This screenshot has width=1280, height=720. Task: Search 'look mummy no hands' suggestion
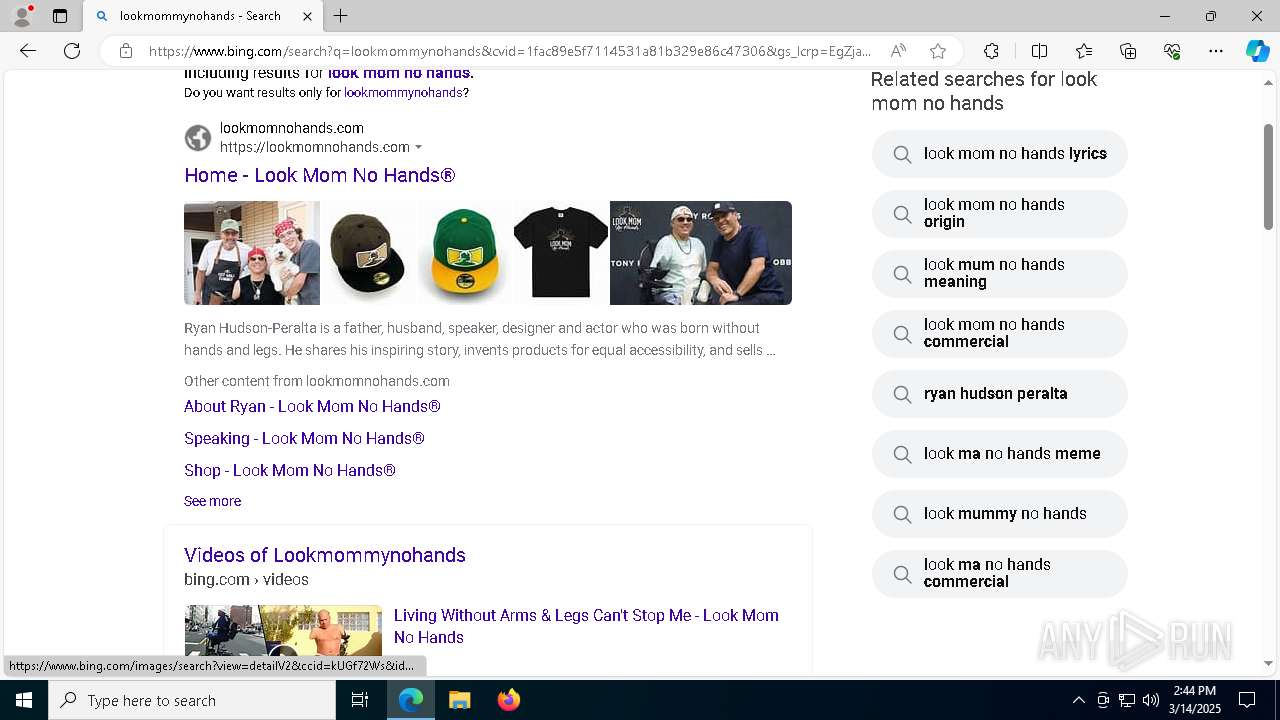pos(1000,514)
